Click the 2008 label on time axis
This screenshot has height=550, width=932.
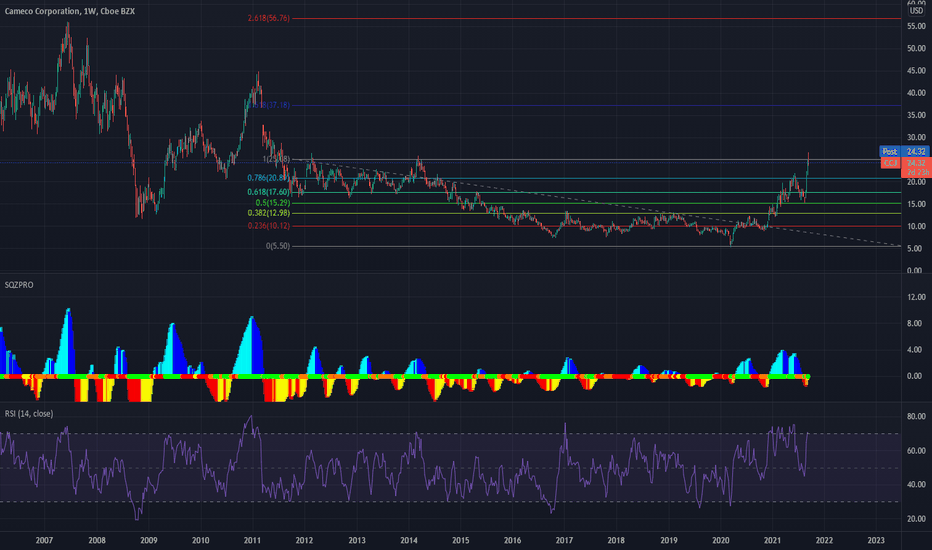click(x=97, y=540)
